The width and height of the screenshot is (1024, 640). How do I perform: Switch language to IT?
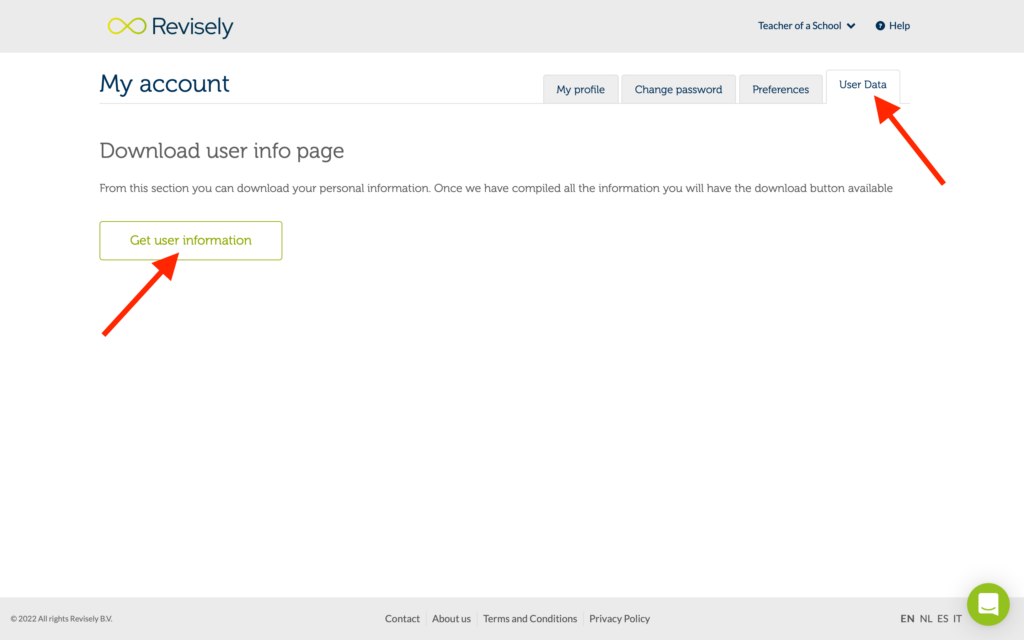point(957,618)
